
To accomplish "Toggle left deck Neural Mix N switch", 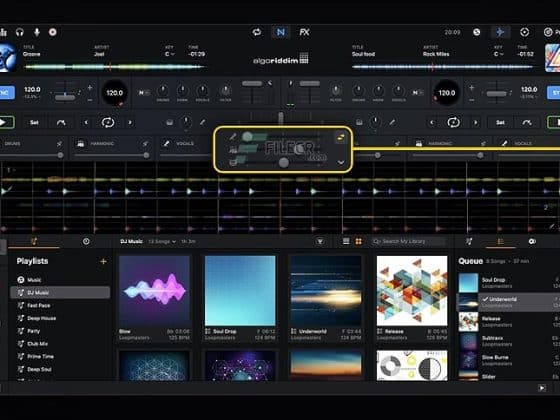I will click(x=143, y=93).
